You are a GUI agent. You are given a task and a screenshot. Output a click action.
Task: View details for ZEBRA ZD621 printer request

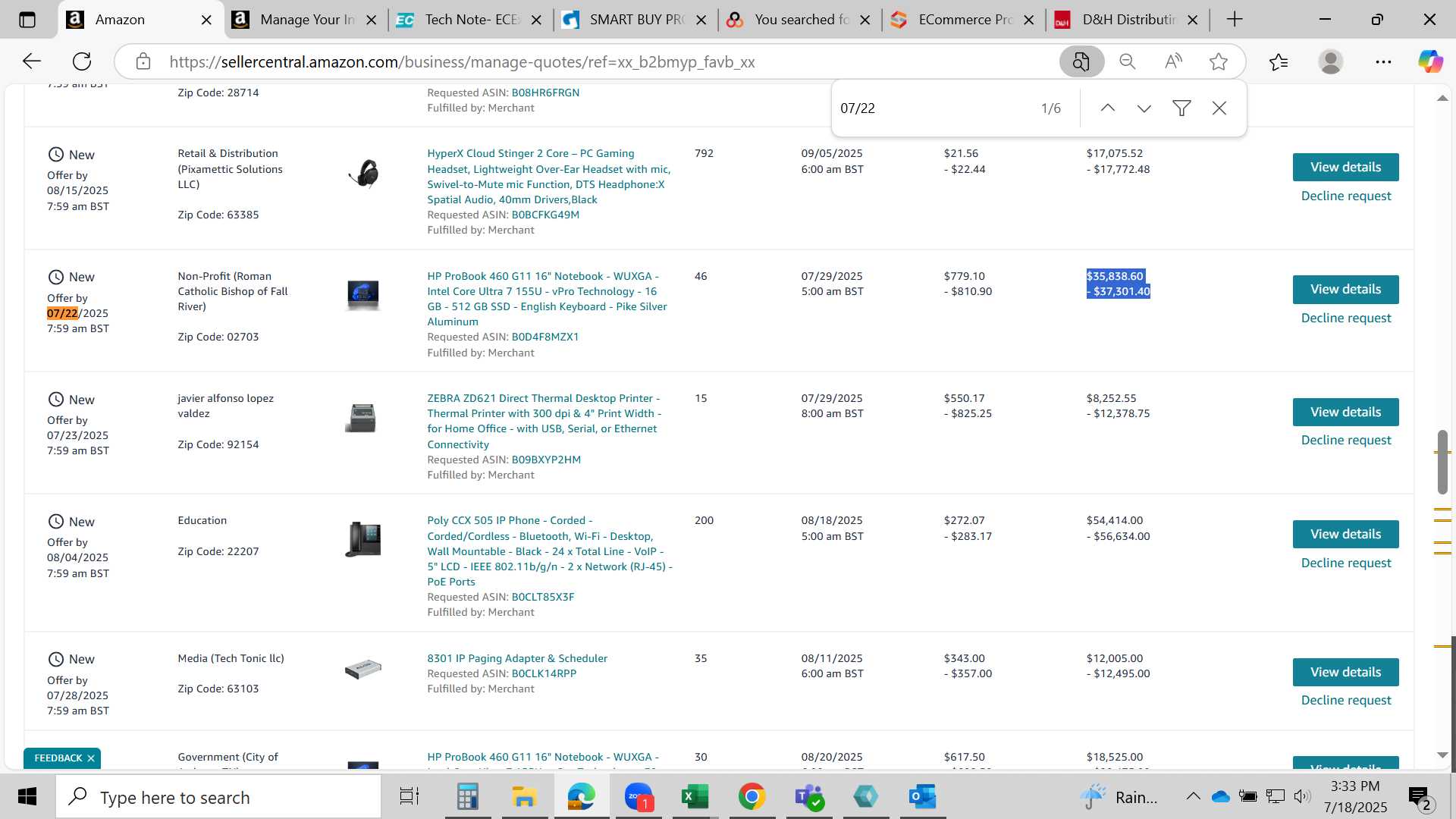(x=1345, y=412)
